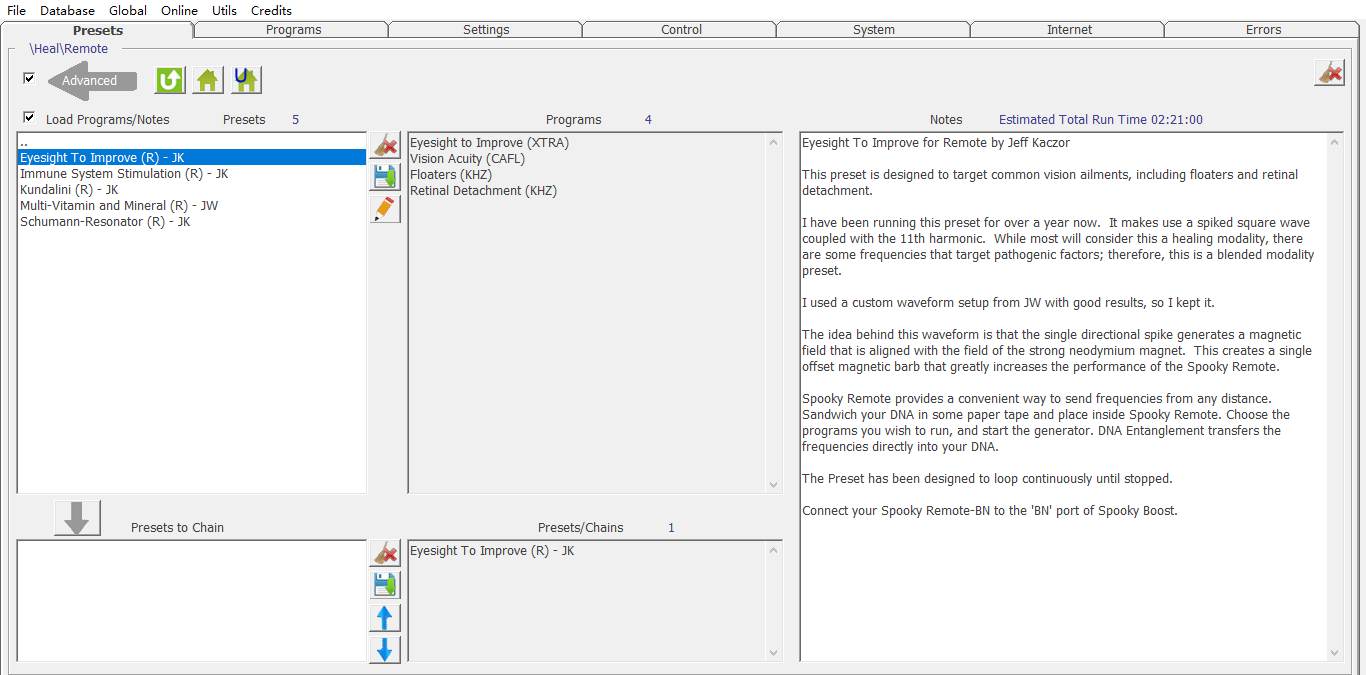This screenshot has width=1366, height=675.
Task: Go to parent folder via the '..' entry
Action: point(24,143)
